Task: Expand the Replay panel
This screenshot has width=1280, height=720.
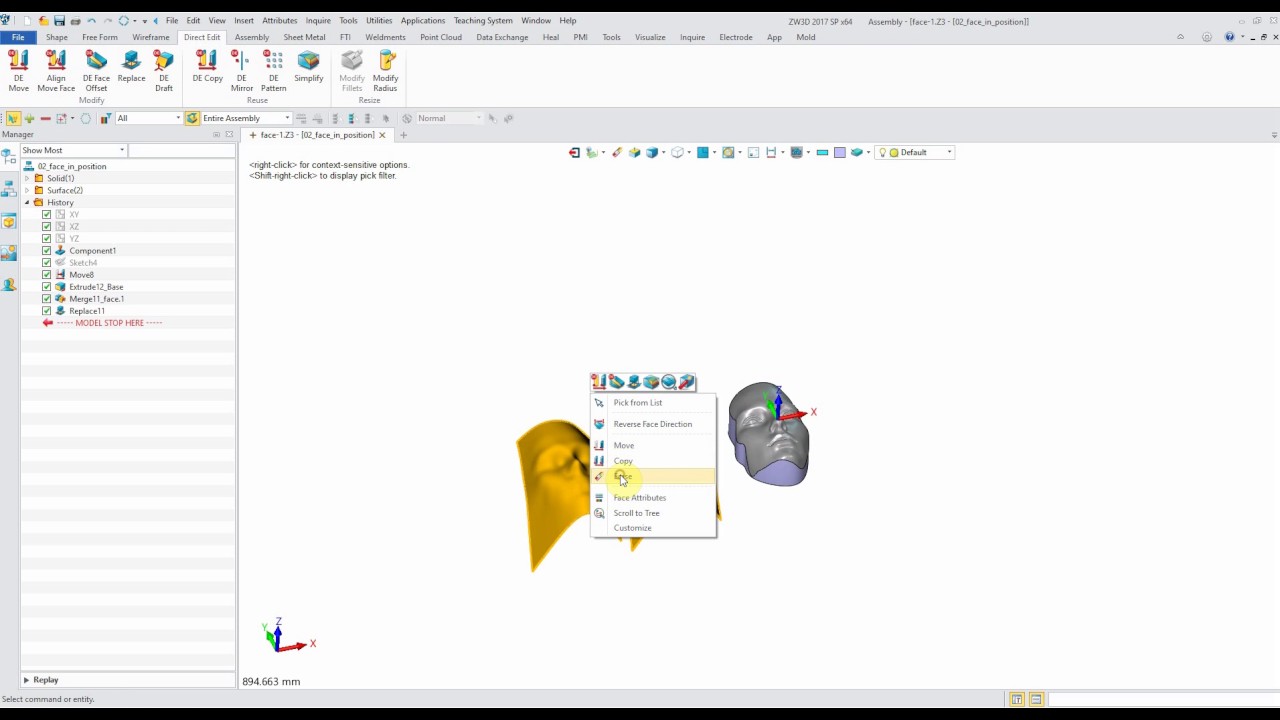Action: click(x=26, y=680)
